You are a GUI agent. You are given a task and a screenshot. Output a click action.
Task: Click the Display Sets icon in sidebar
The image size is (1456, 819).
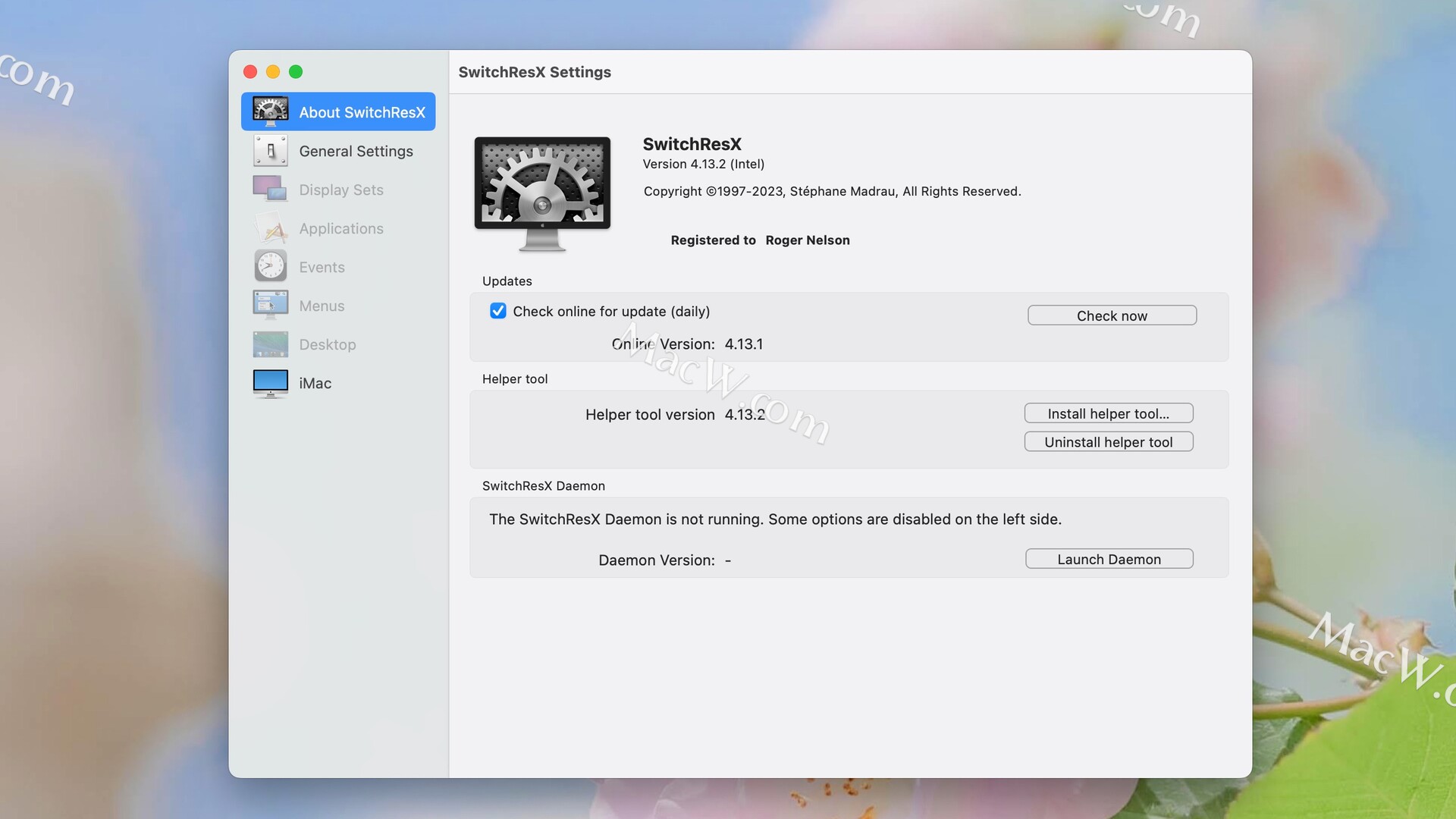point(270,190)
